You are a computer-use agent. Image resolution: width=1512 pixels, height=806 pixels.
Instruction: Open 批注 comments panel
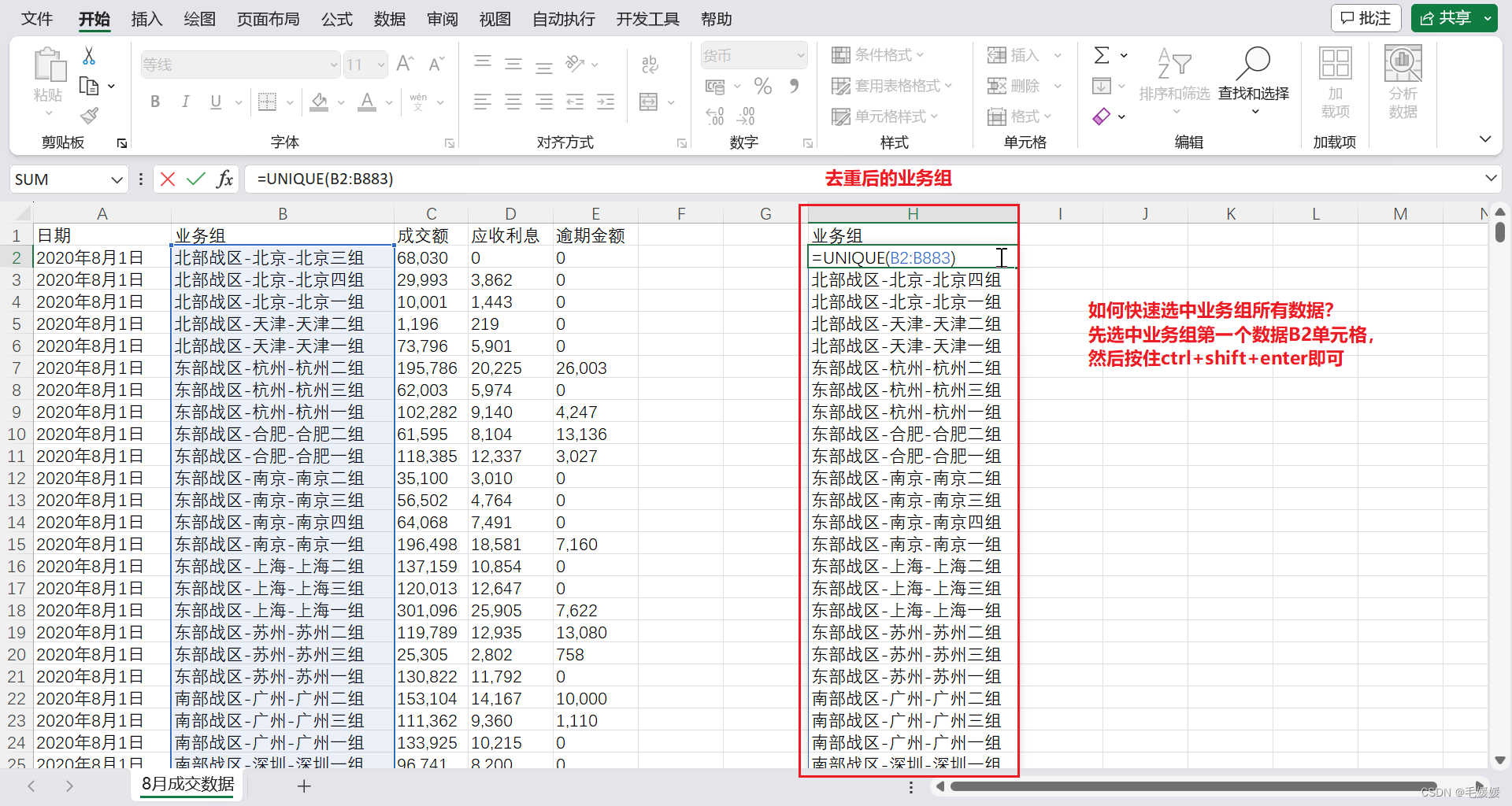tap(1366, 17)
